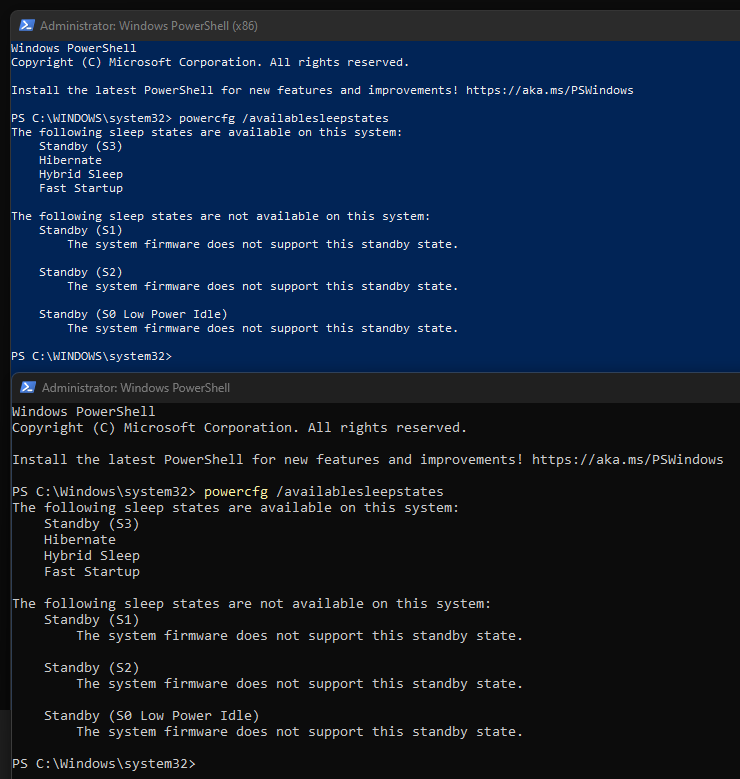Screen dimensions: 740x779
Task: Click the yellow 'powercfg' command text
Action: coord(236,492)
